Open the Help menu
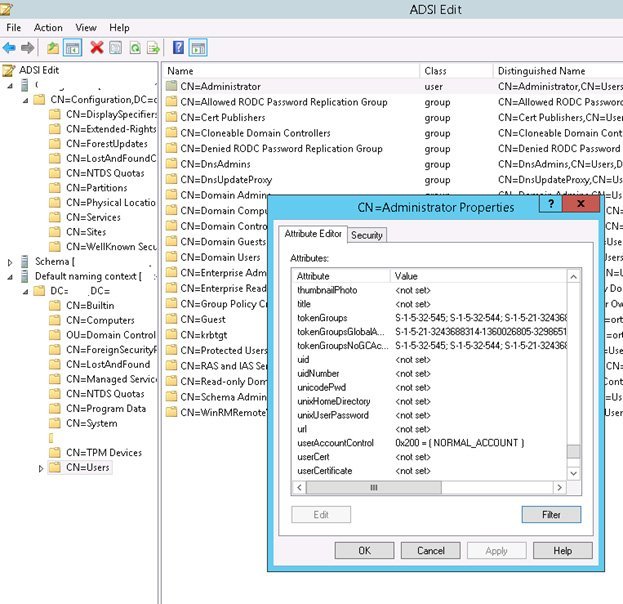 (x=119, y=28)
